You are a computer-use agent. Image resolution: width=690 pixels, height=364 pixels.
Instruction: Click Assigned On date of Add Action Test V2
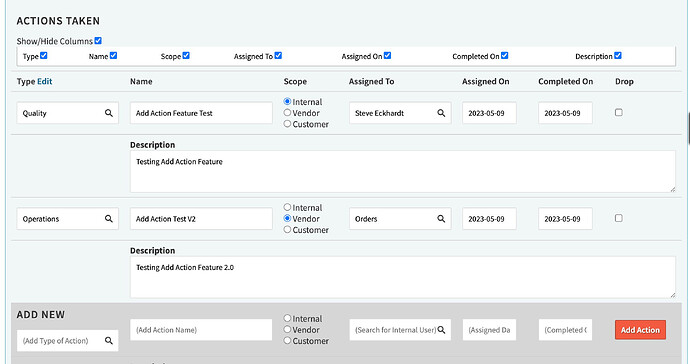(489, 219)
